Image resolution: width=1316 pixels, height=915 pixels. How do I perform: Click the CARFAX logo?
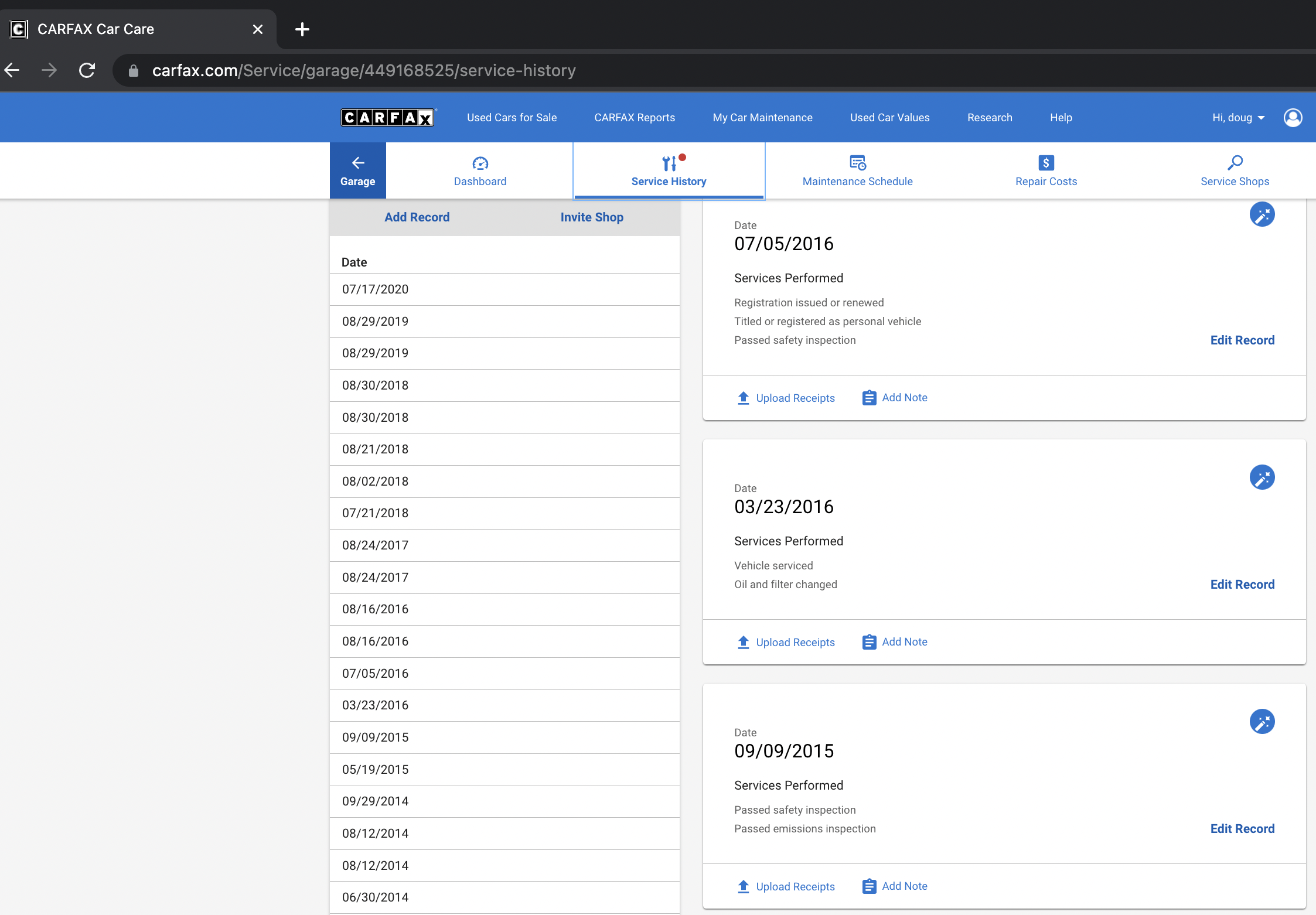coord(388,118)
